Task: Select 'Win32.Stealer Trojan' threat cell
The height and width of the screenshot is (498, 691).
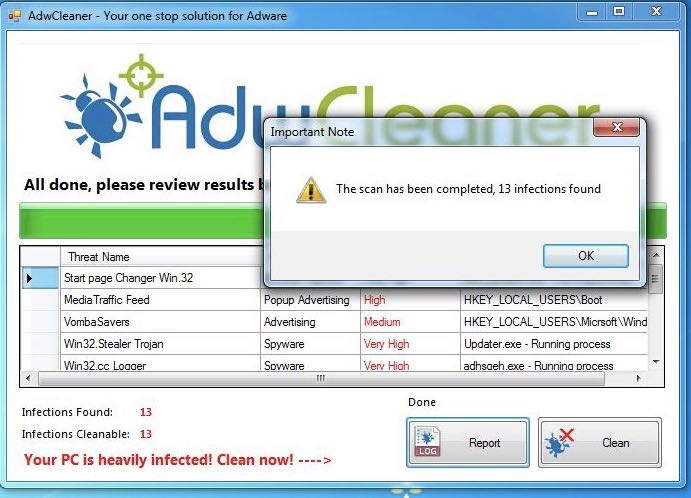Action: 160,344
